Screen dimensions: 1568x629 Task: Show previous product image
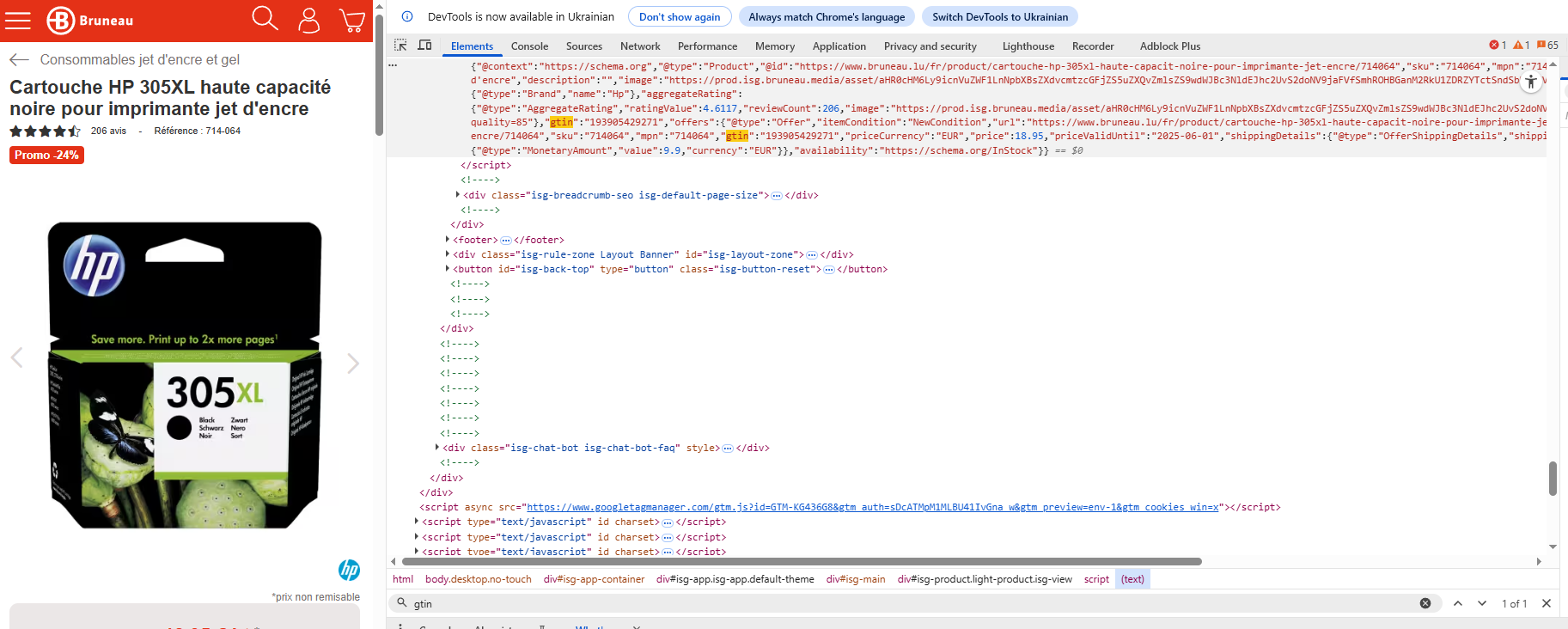pos(16,357)
